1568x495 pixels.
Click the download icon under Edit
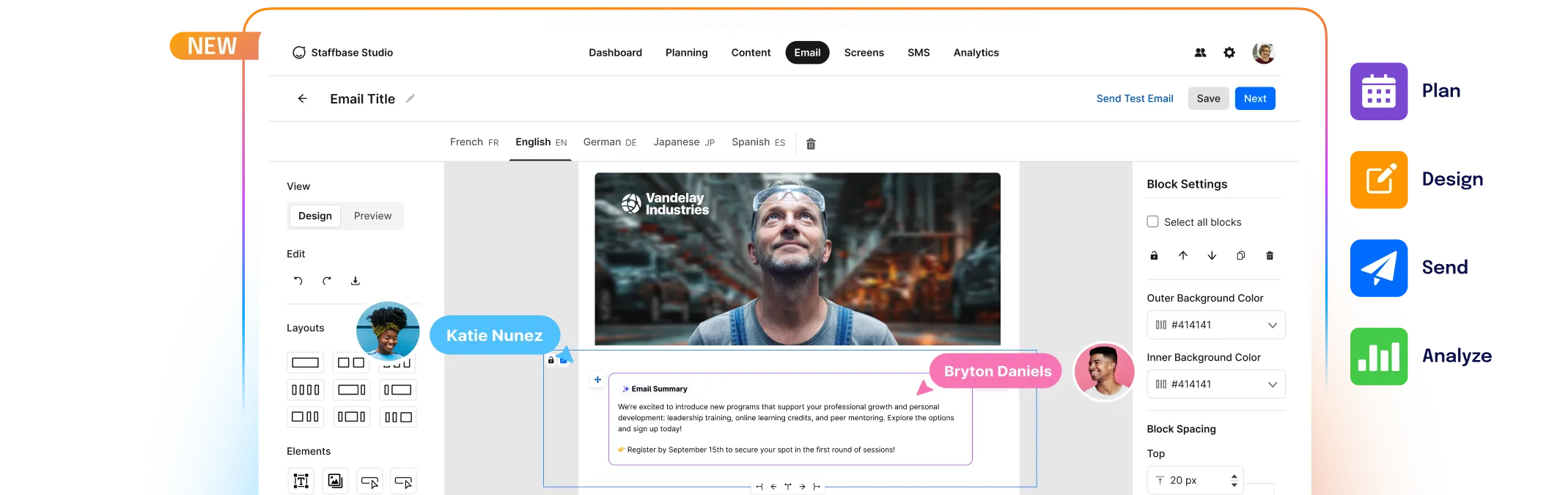pos(356,281)
